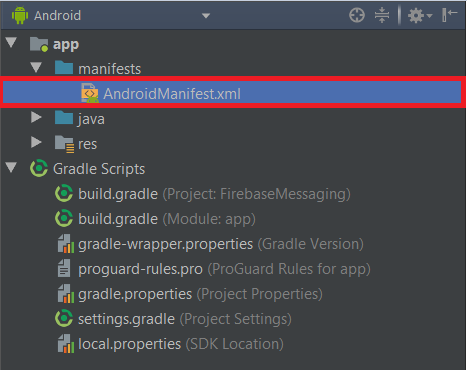Image resolution: width=467 pixels, height=370 pixels.
Task: Collapse the app module node
Action: coord(11,42)
